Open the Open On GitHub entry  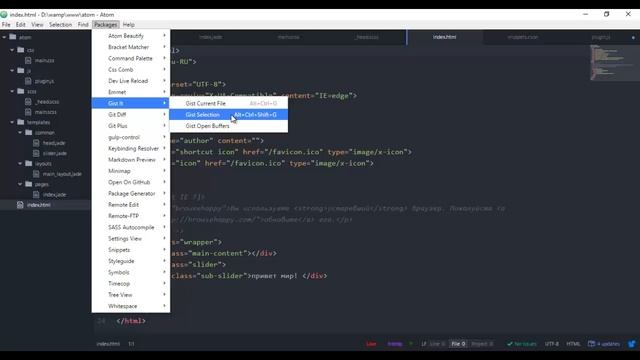point(131,182)
